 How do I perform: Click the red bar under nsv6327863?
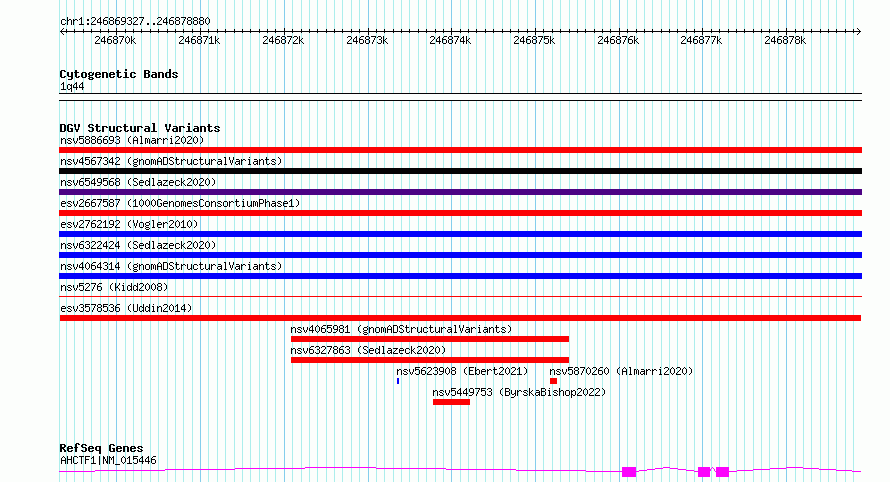(430, 360)
